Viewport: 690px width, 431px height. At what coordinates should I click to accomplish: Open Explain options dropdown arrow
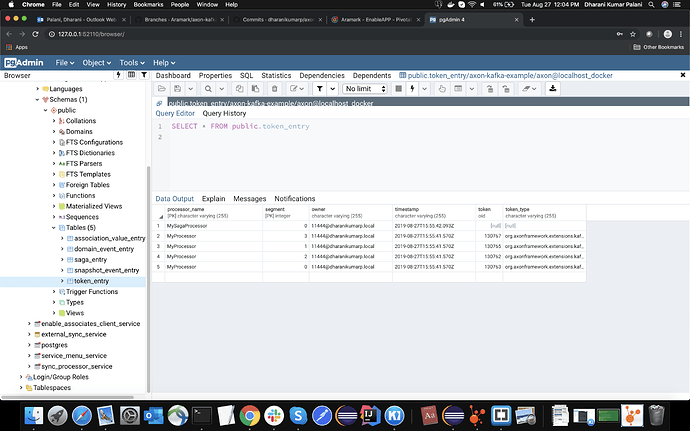(472, 89)
